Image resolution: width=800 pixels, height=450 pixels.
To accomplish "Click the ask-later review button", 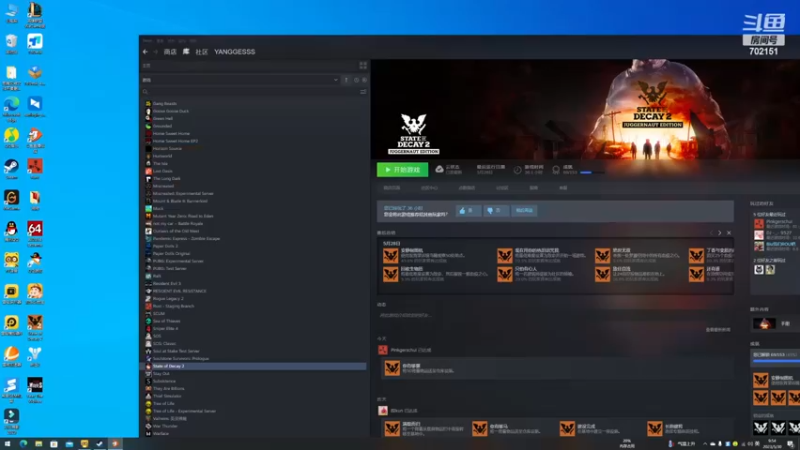I will pyautogui.click(x=524, y=210).
